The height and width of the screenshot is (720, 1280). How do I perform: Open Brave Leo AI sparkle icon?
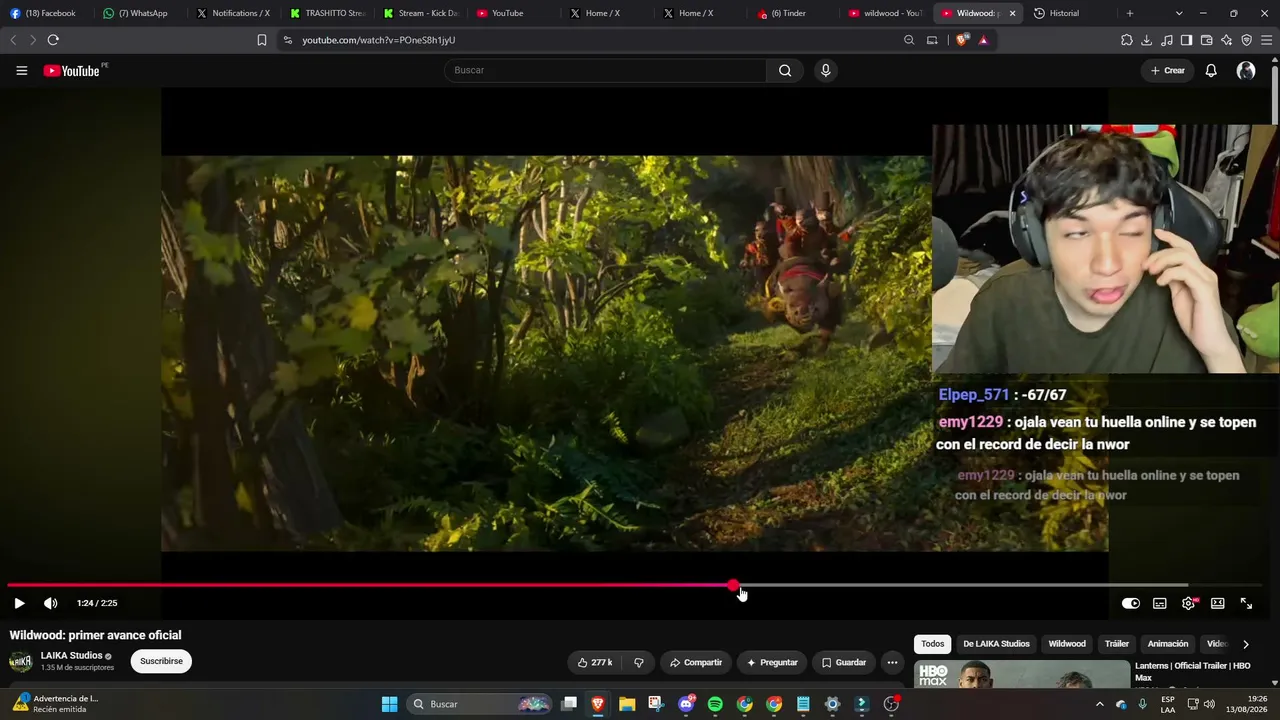[x=1226, y=40]
